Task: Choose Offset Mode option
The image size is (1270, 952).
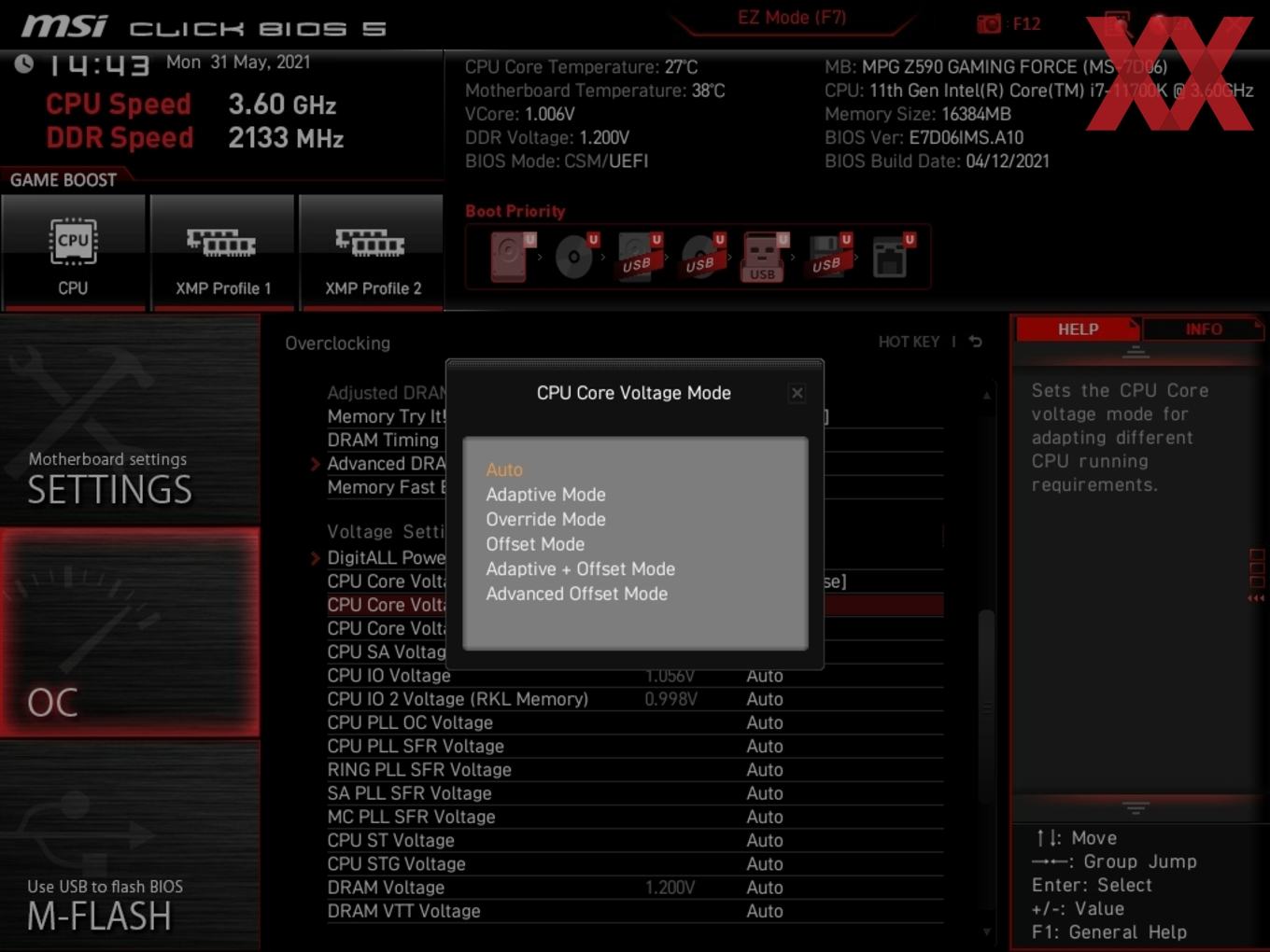Action: click(535, 544)
